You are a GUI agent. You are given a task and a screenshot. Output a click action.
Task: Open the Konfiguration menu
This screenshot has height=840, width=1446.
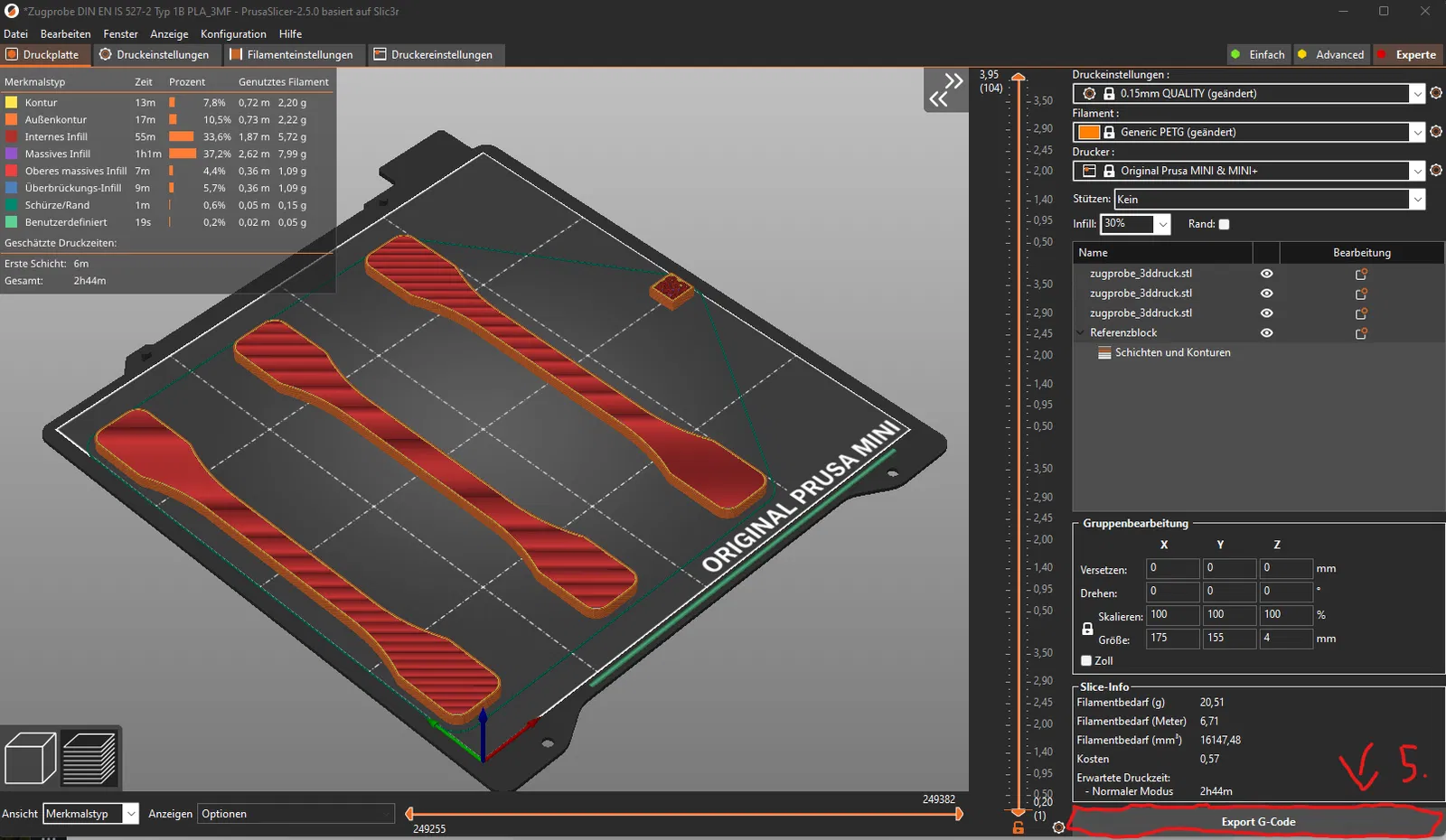click(233, 34)
